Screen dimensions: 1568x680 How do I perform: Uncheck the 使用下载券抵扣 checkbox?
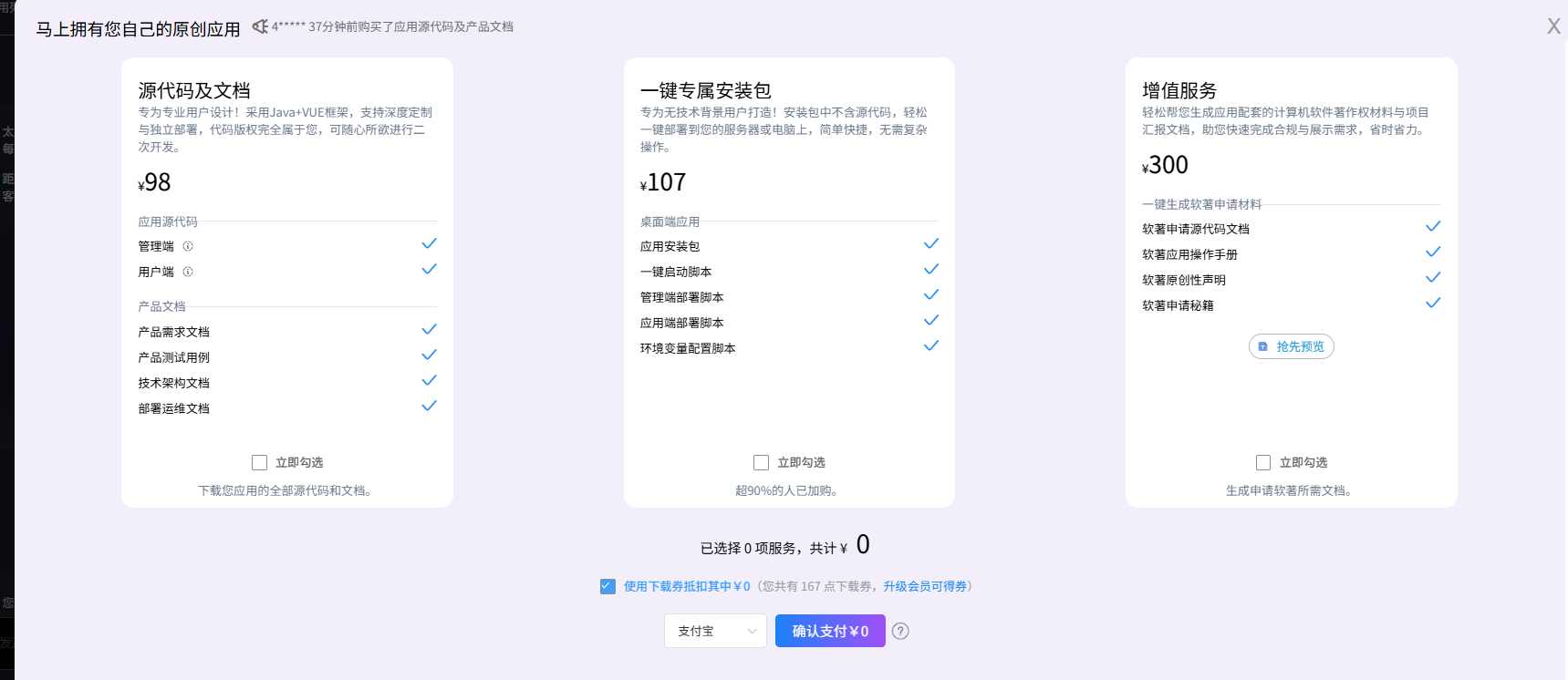tap(607, 586)
